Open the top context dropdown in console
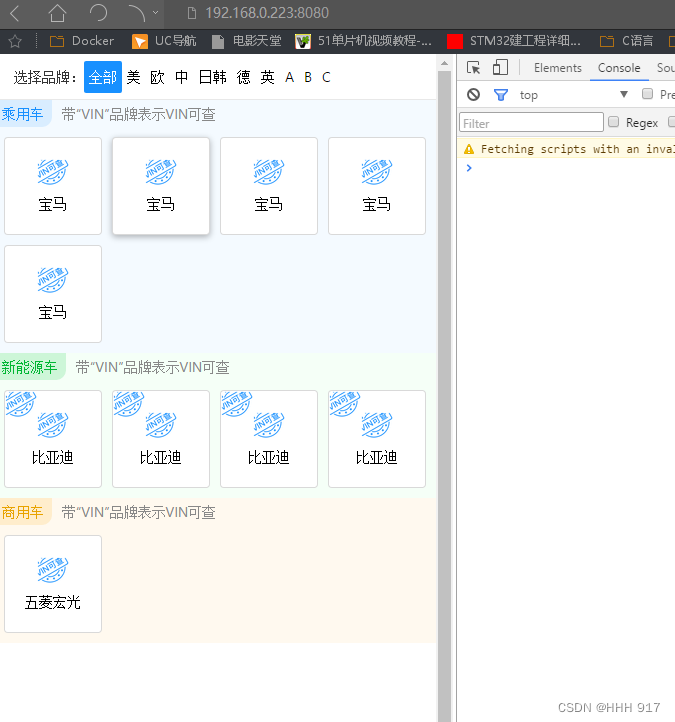The width and height of the screenshot is (675, 722). (x=573, y=95)
